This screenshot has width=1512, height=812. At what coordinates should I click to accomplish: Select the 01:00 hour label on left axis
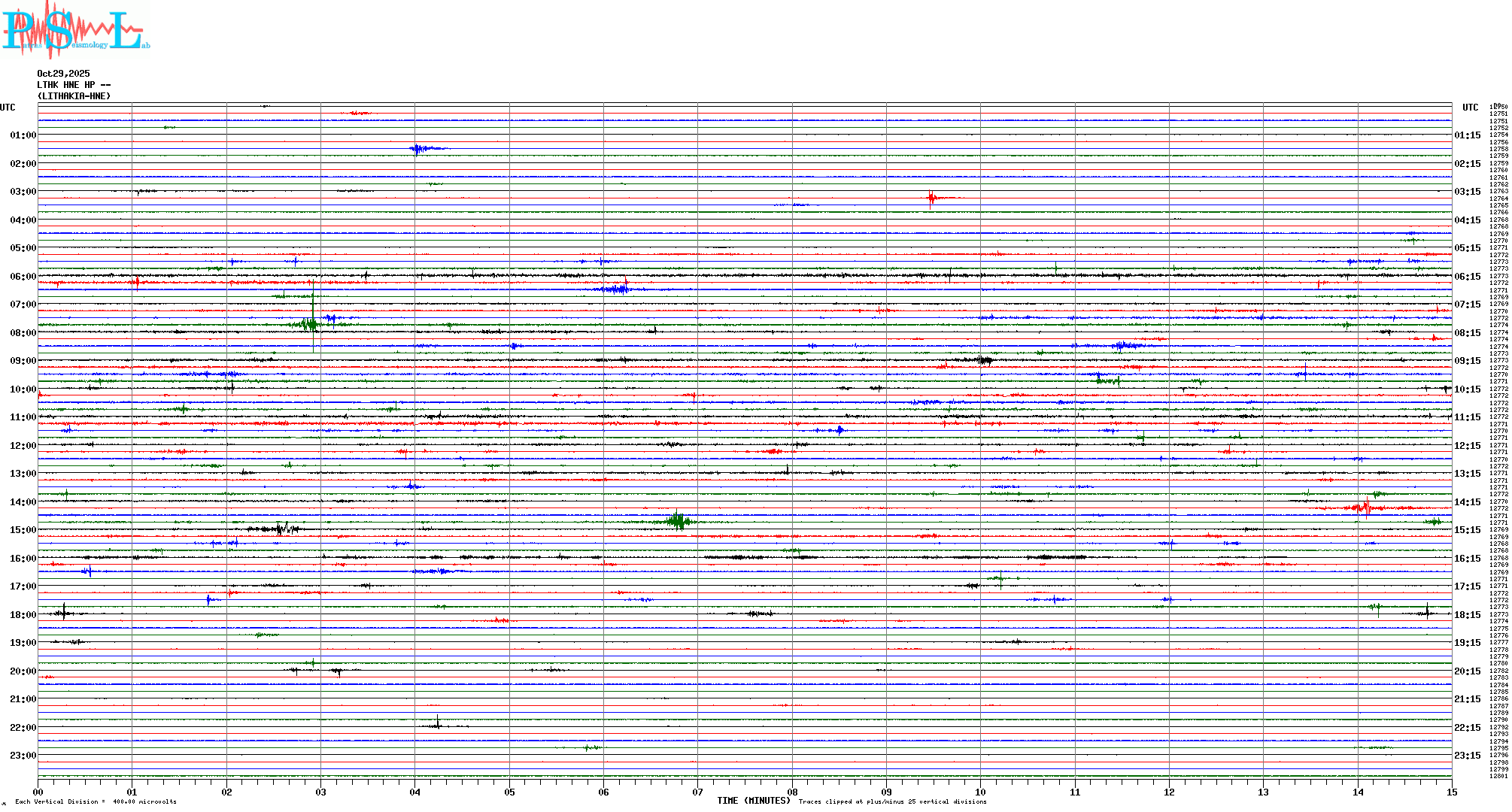point(23,135)
